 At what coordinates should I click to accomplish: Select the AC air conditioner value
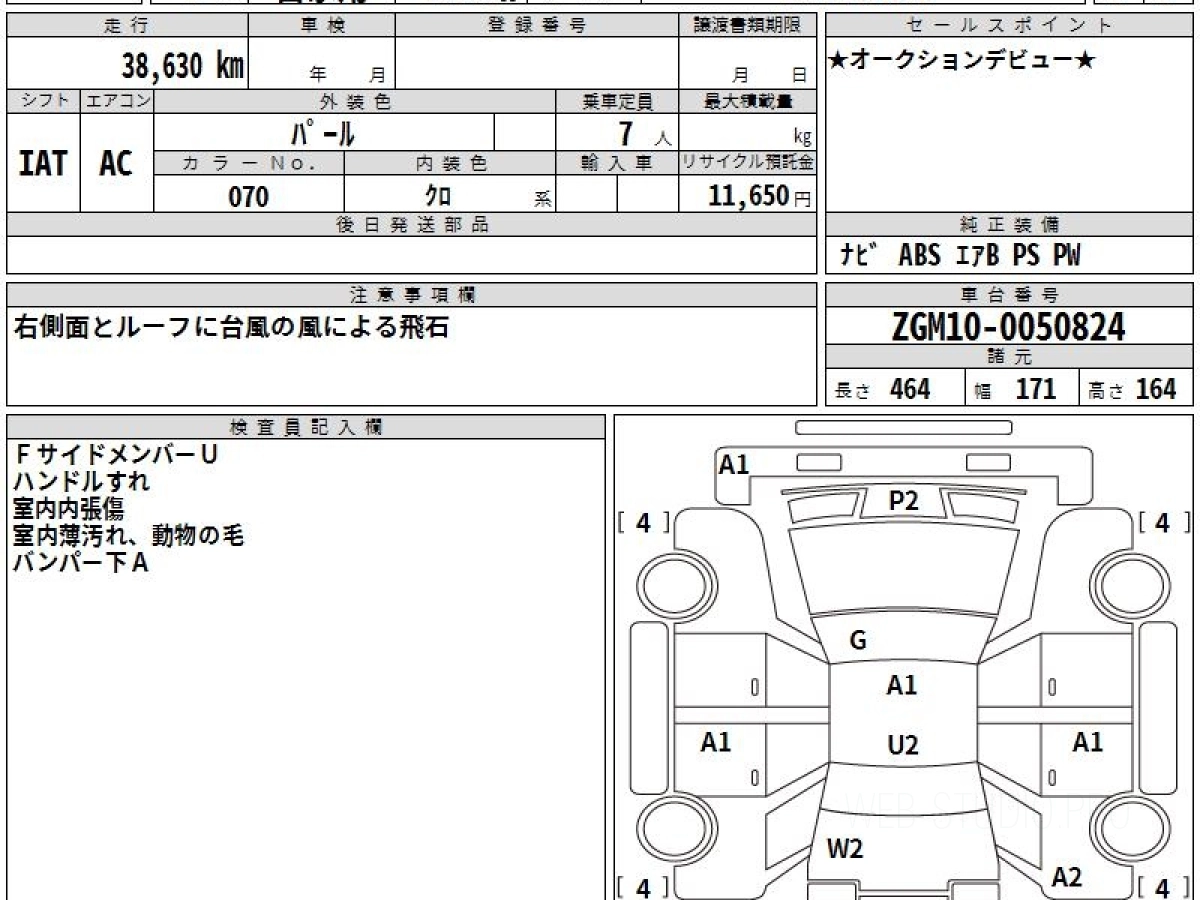(116, 163)
